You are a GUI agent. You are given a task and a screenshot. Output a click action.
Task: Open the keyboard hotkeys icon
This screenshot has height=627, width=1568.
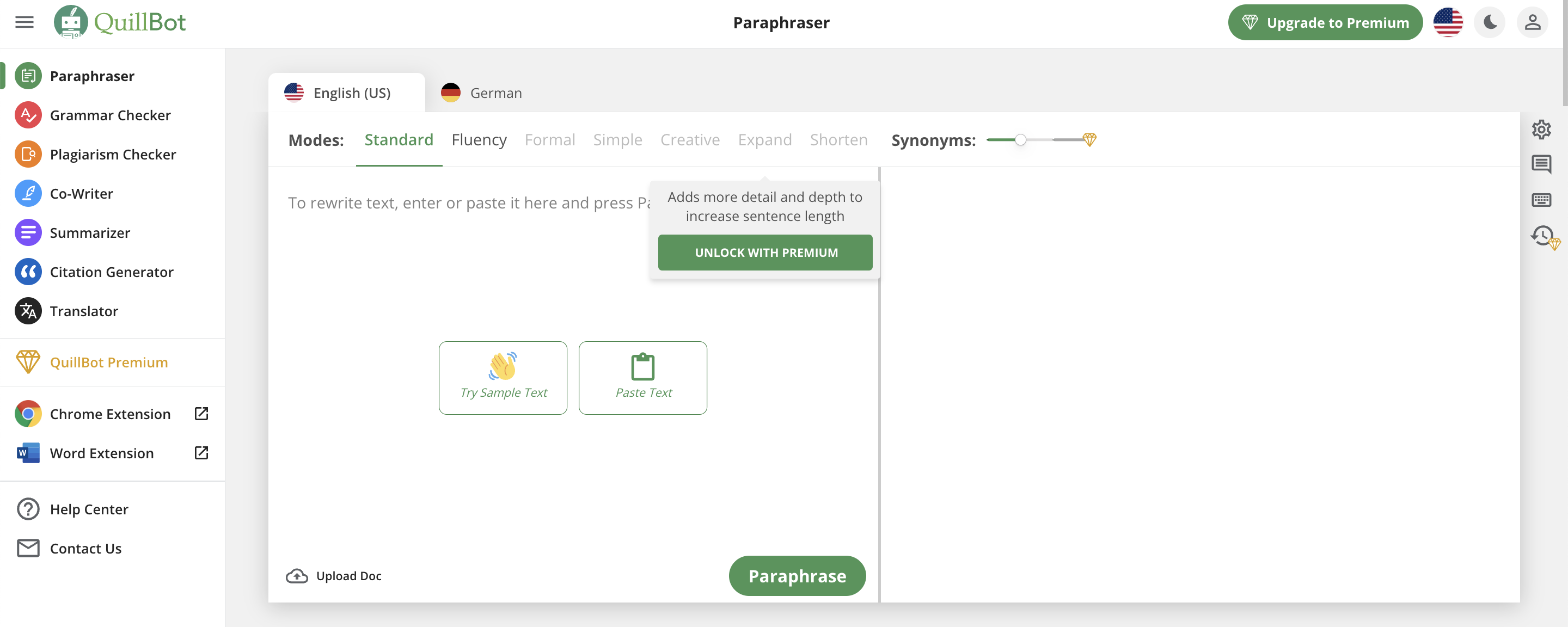[1541, 200]
